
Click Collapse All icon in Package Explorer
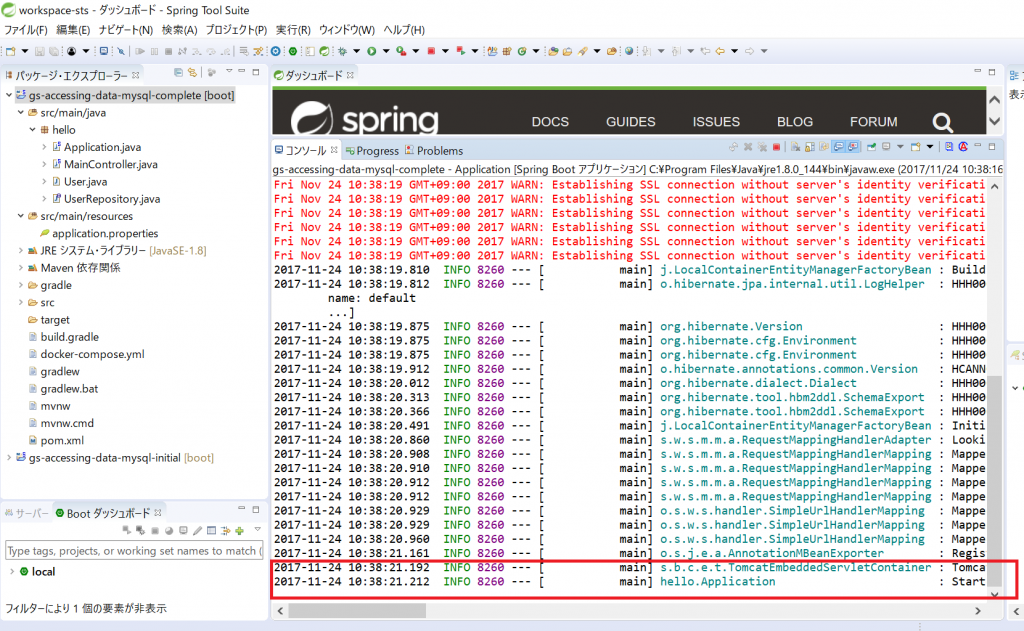178,73
